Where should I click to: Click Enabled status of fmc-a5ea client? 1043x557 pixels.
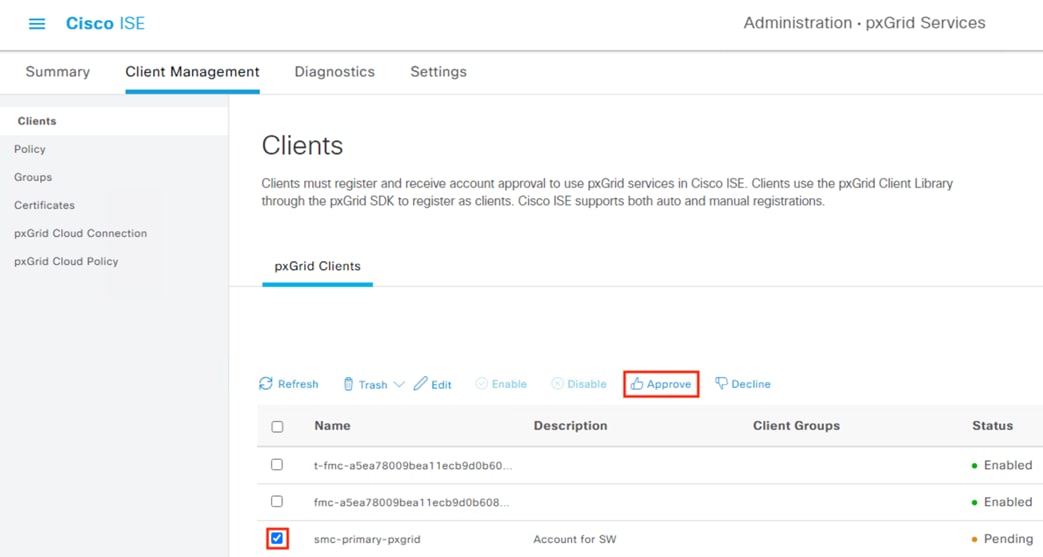[1002, 502]
